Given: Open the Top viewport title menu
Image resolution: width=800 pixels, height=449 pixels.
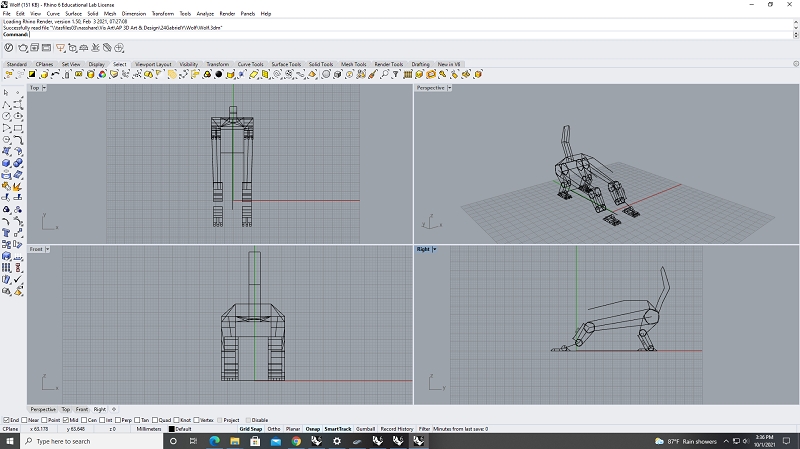Looking at the screenshot, I should coord(36,88).
